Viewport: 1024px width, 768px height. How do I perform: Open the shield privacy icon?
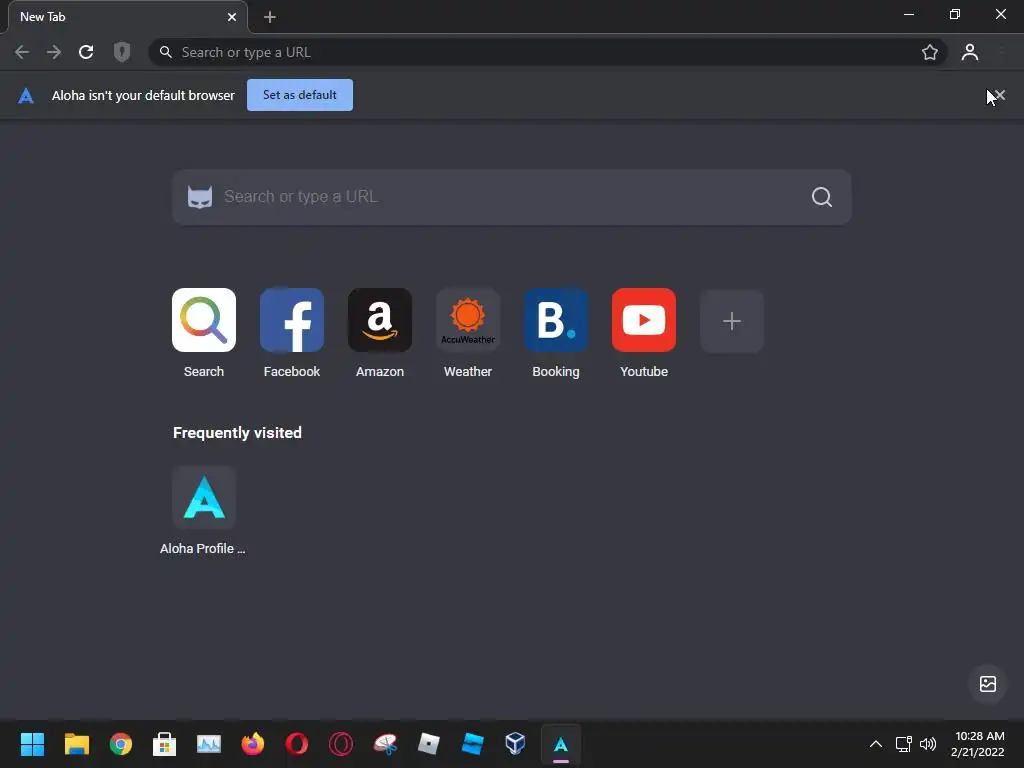(x=122, y=52)
